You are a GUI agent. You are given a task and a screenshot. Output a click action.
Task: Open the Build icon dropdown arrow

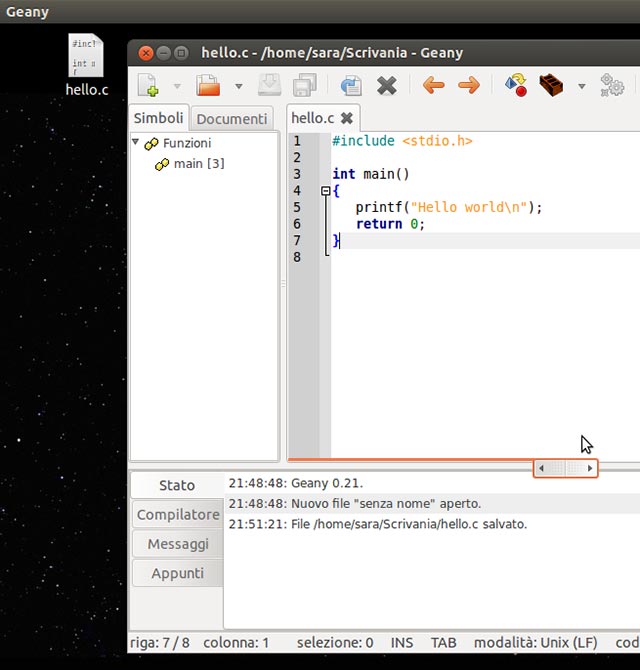581,87
